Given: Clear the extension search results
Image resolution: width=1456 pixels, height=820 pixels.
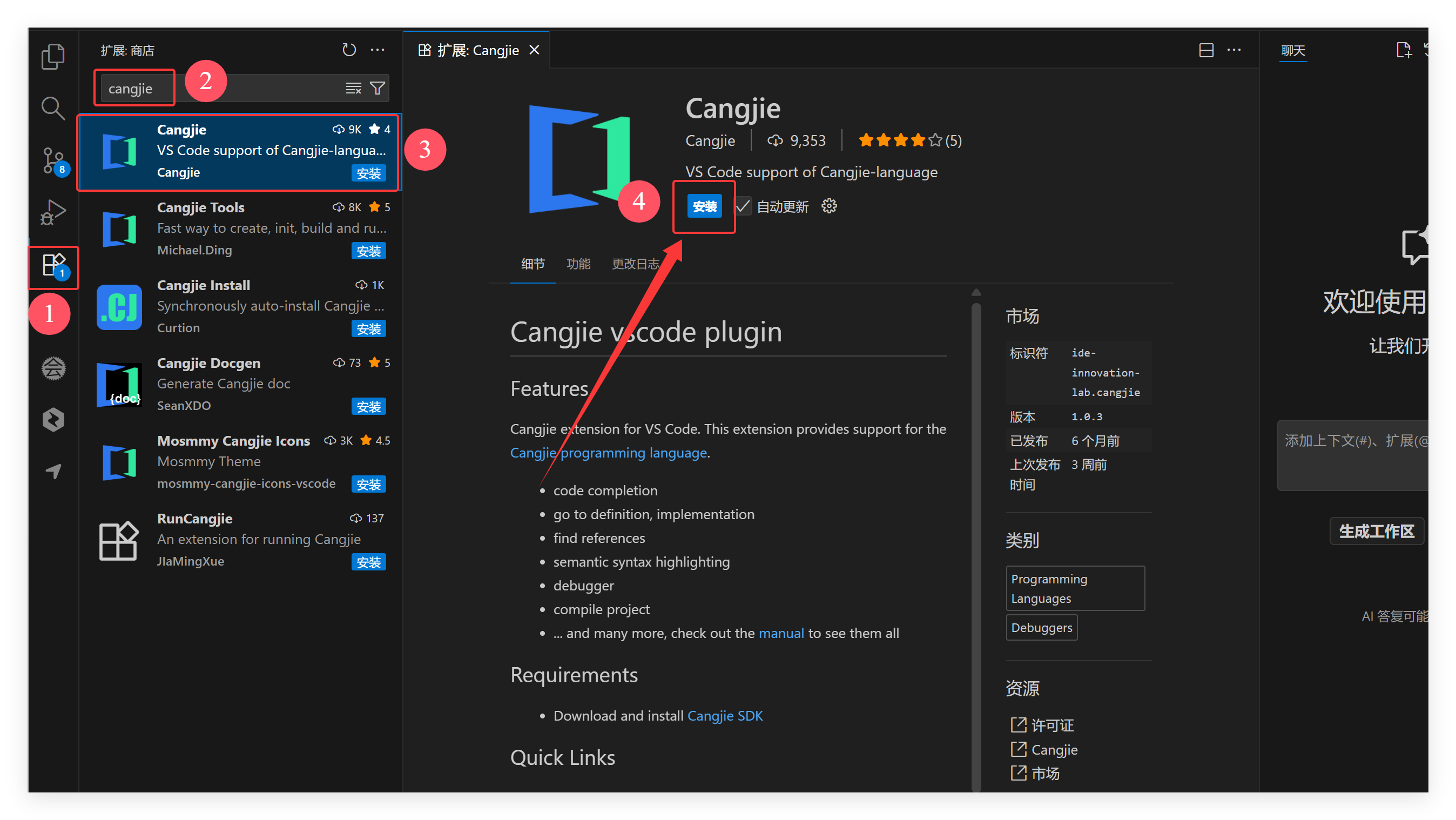Looking at the screenshot, I should click(x=353, y=88).
